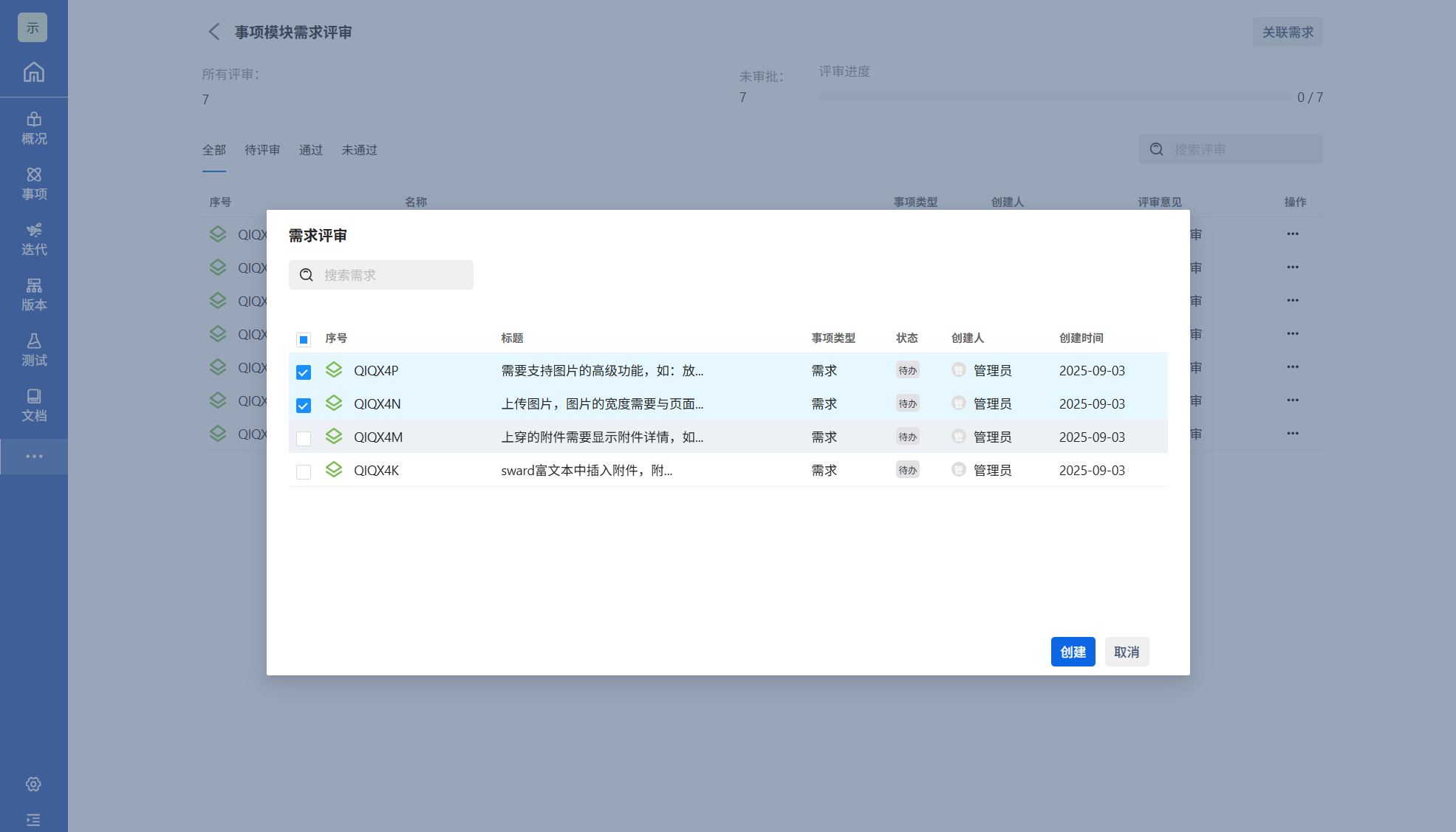Focus the 搜索需求 search field
This screenshot has height=832, width=1456.
click(x=392, y=275)
